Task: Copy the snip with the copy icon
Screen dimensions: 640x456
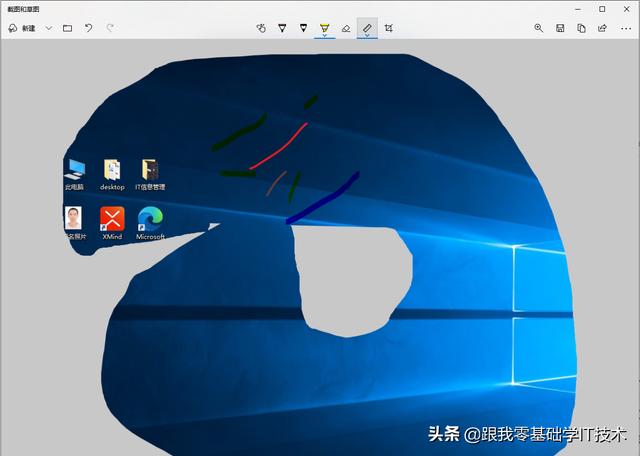Action: pos(581,28)
